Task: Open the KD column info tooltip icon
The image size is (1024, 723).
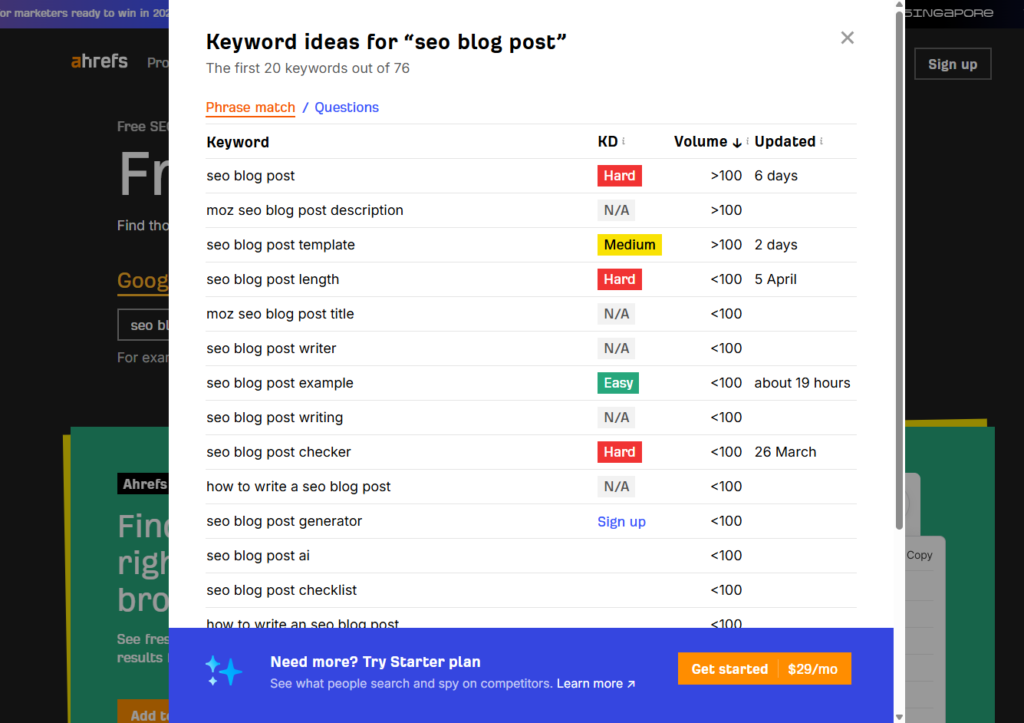Action: tap(623, 141)
